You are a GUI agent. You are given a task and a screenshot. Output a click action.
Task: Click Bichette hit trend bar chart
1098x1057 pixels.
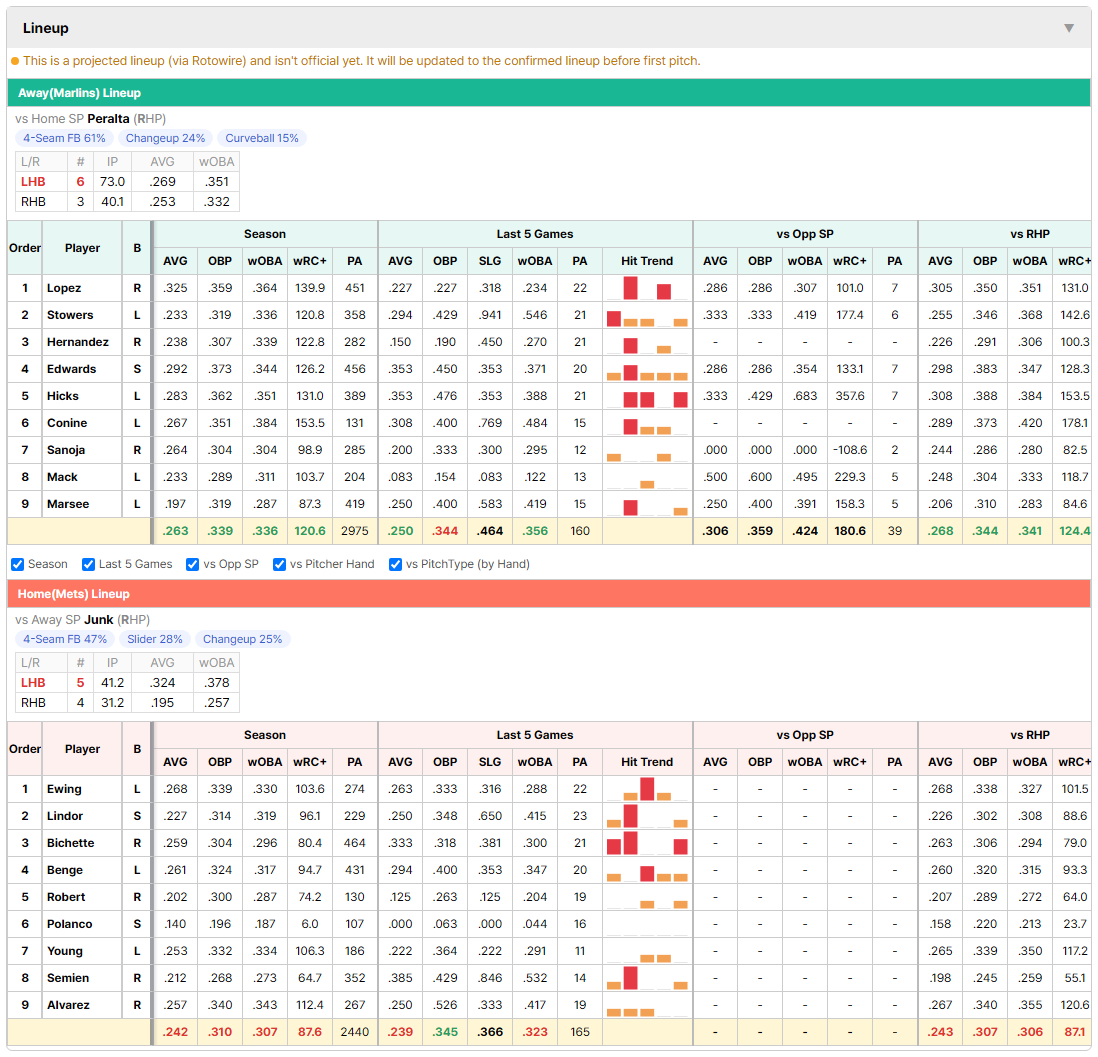point(647,843)
